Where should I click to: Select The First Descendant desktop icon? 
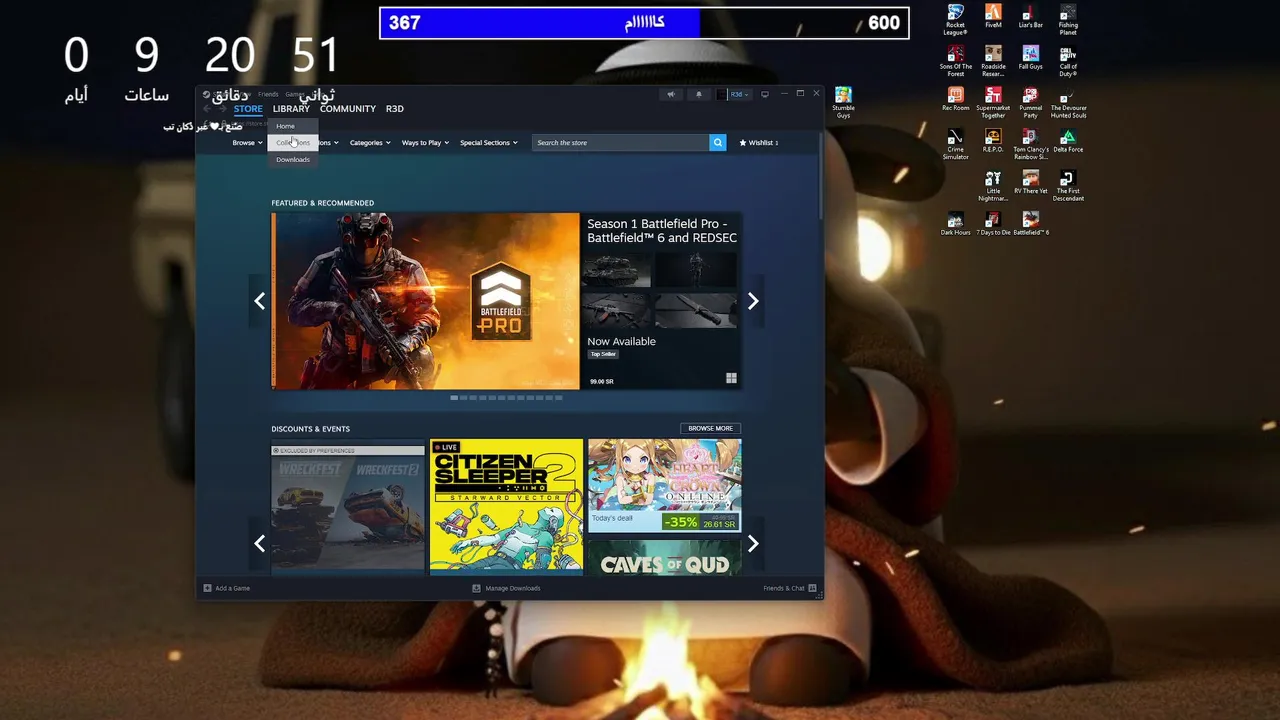click(1068, 186)
